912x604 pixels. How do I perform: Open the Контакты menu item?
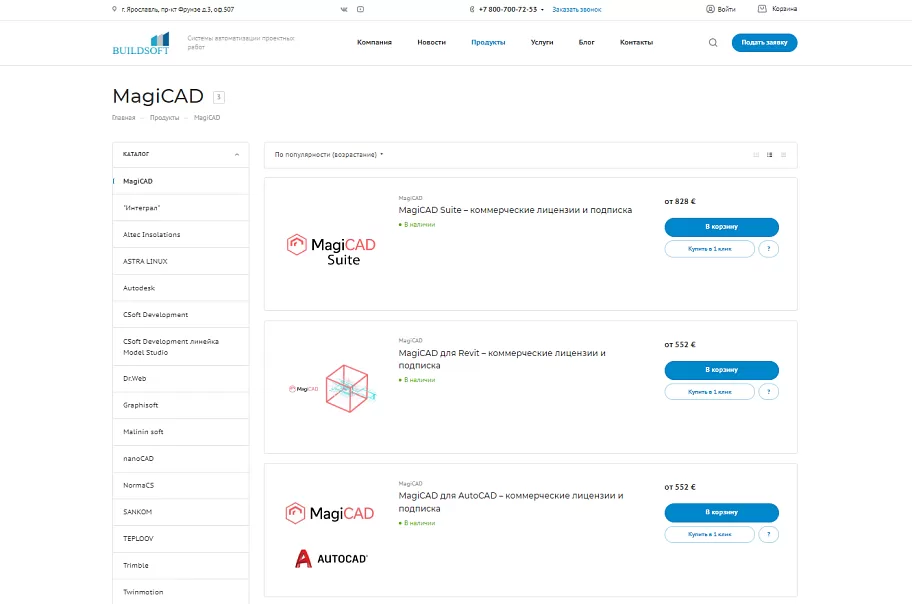point(636,42)
